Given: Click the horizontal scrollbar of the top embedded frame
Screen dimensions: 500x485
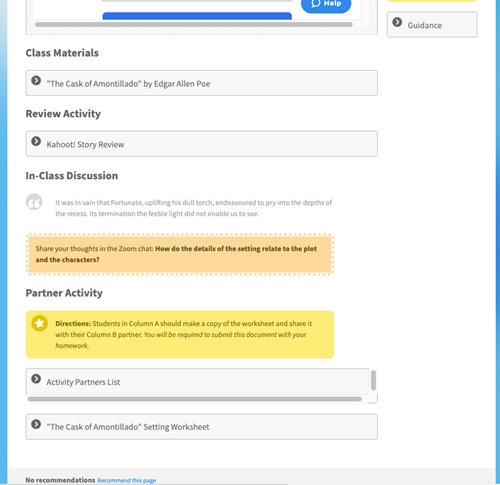Looking at the screenshot, I should 194,25.
